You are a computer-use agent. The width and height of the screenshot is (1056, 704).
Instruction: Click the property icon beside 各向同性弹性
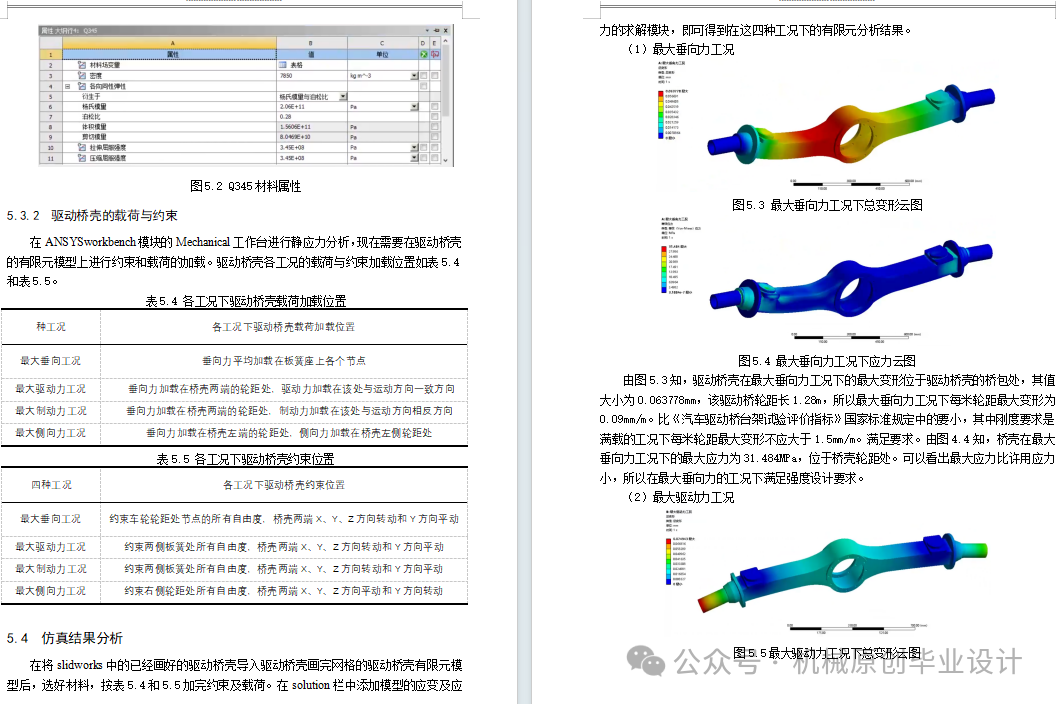coord(81,86)
